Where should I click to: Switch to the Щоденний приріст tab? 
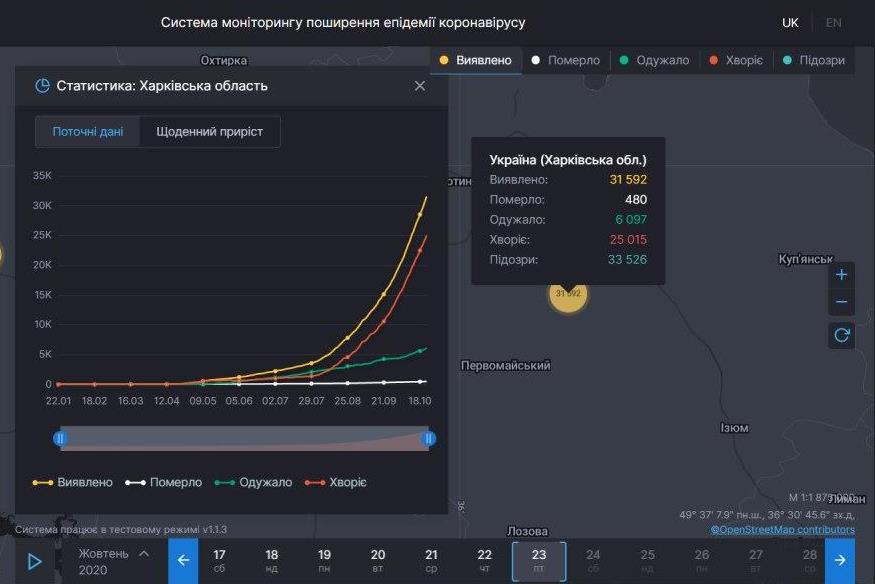click(209, 131)
